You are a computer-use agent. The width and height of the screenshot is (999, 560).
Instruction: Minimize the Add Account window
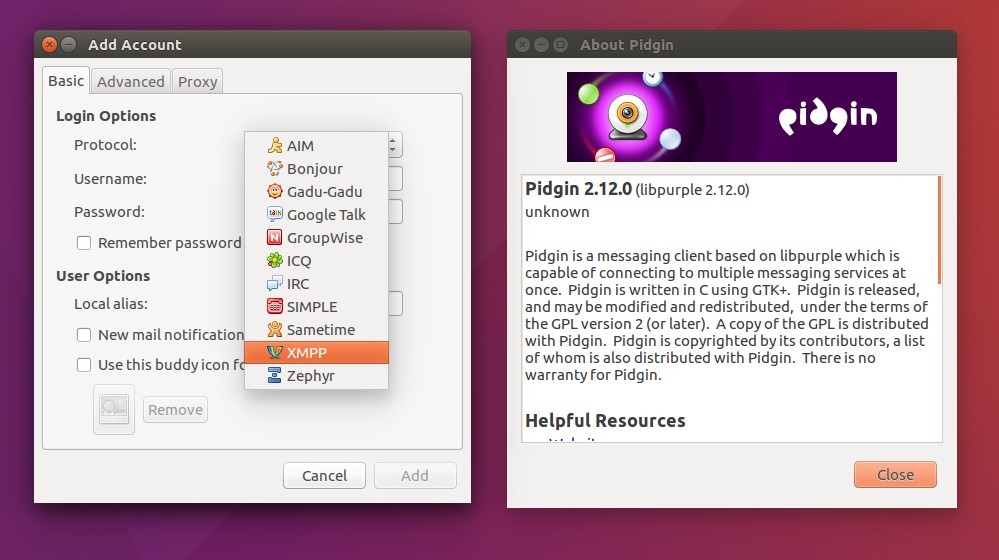pos(69,45)
